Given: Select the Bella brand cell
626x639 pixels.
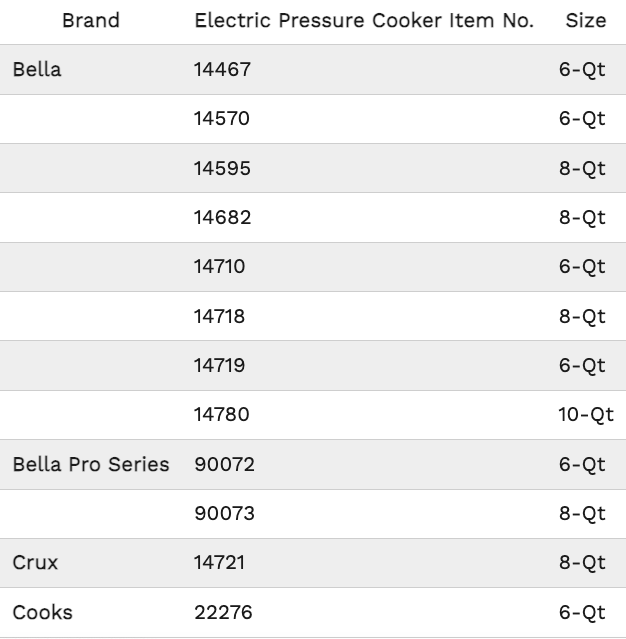Looking at the screenshot, I should pos(37,69).
